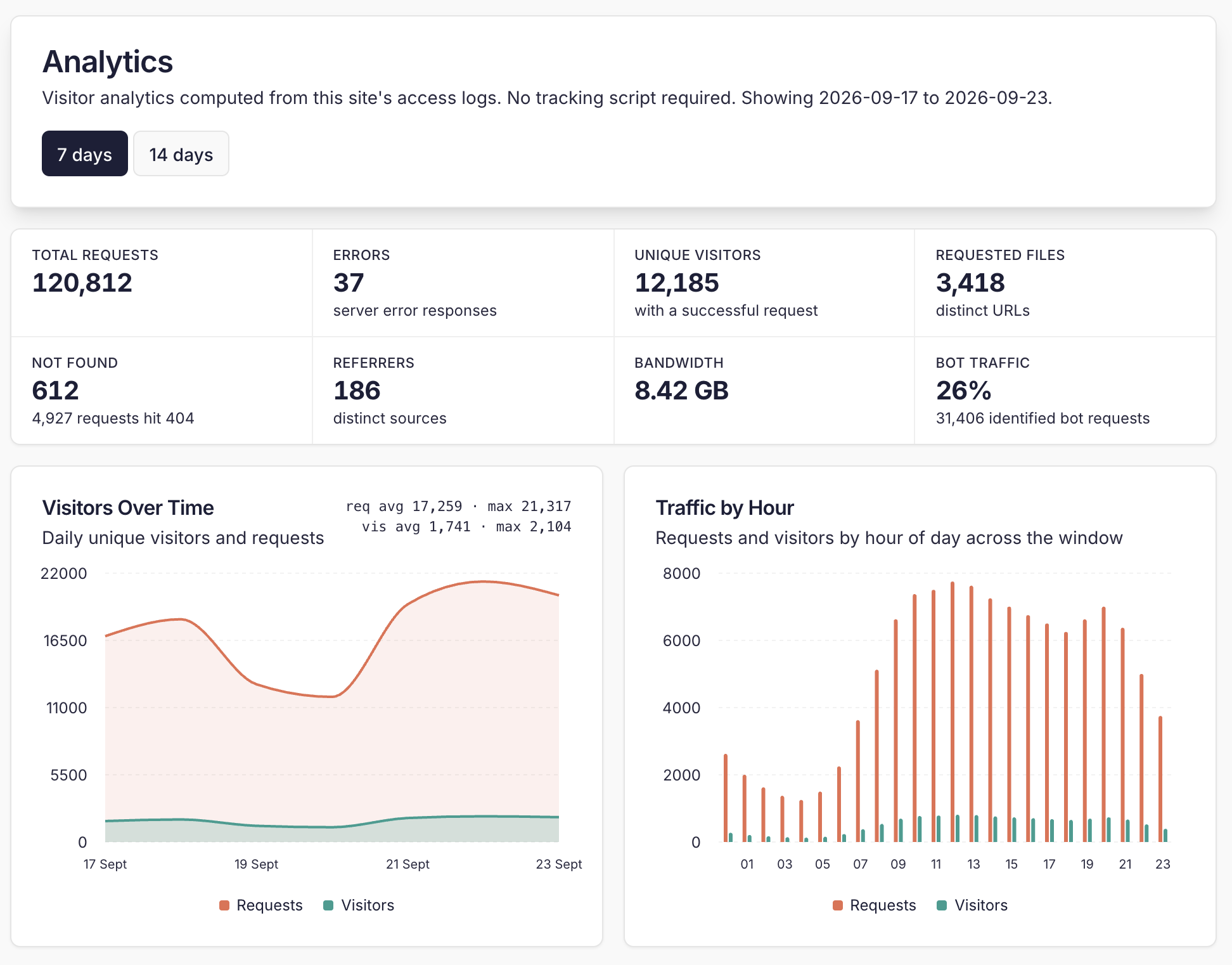Image resolution: width=1232 pixels, height=965 pixels.
Task: Click the hour 13 axis label
Action: 973,864
